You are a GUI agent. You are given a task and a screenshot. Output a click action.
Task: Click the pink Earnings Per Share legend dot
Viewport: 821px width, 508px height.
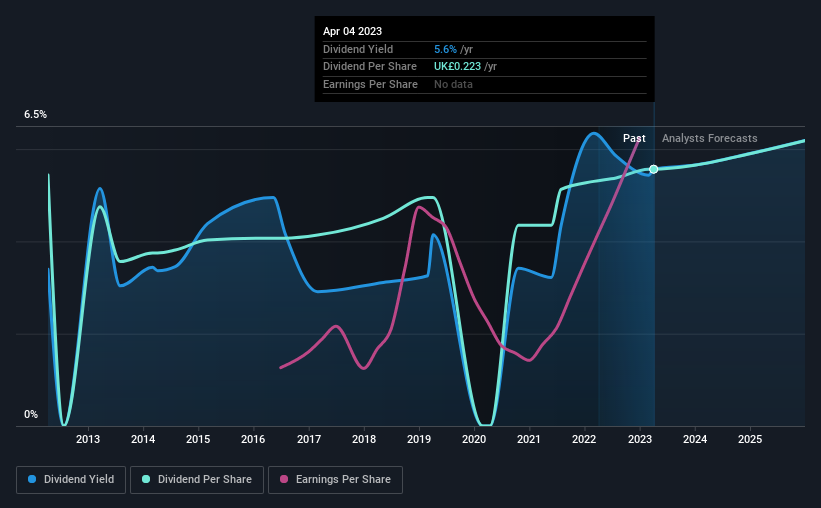[284, 479]
